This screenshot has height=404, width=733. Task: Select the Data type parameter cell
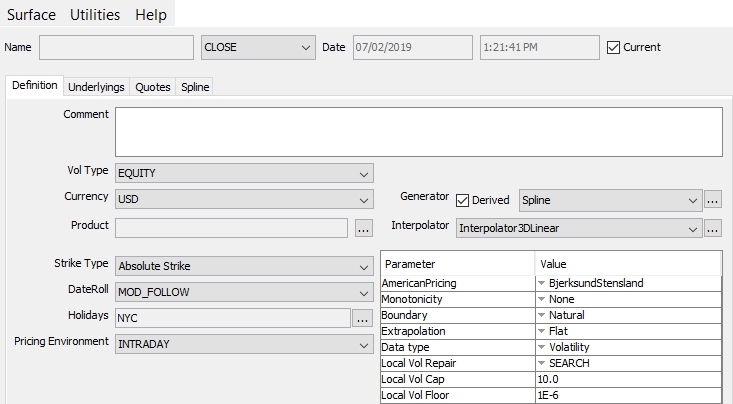click(x=458, y=347)
